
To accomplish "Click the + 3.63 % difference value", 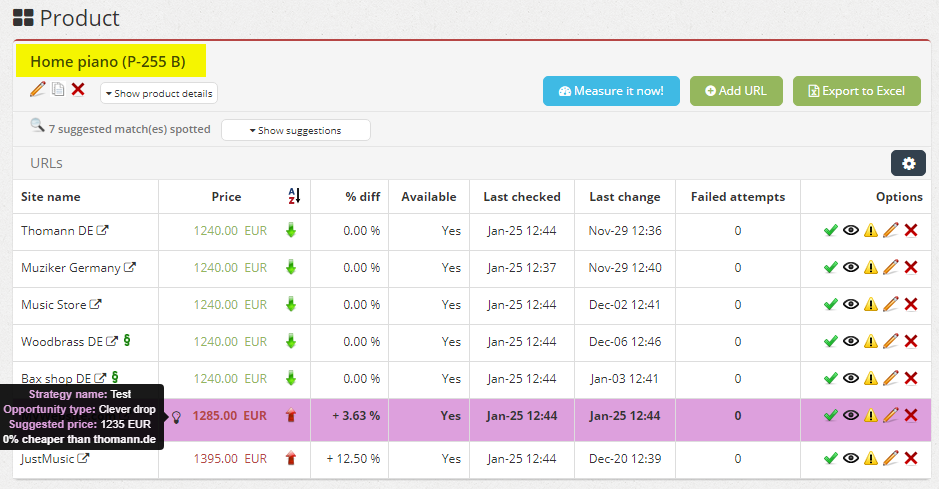I will (356, 416).
